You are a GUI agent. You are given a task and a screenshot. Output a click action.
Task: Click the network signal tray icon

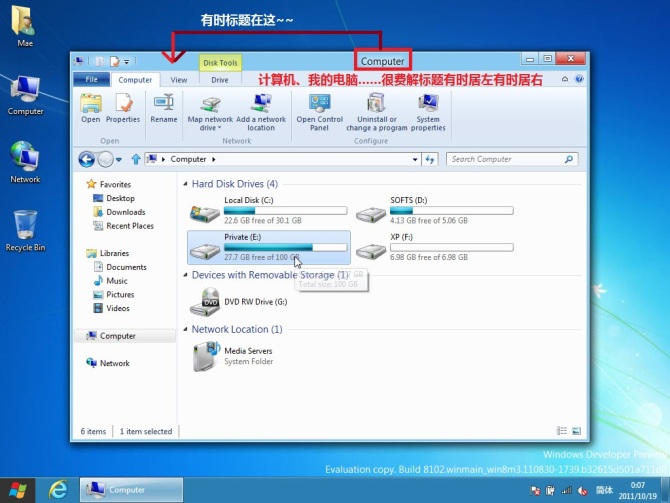tap(567, 491)
